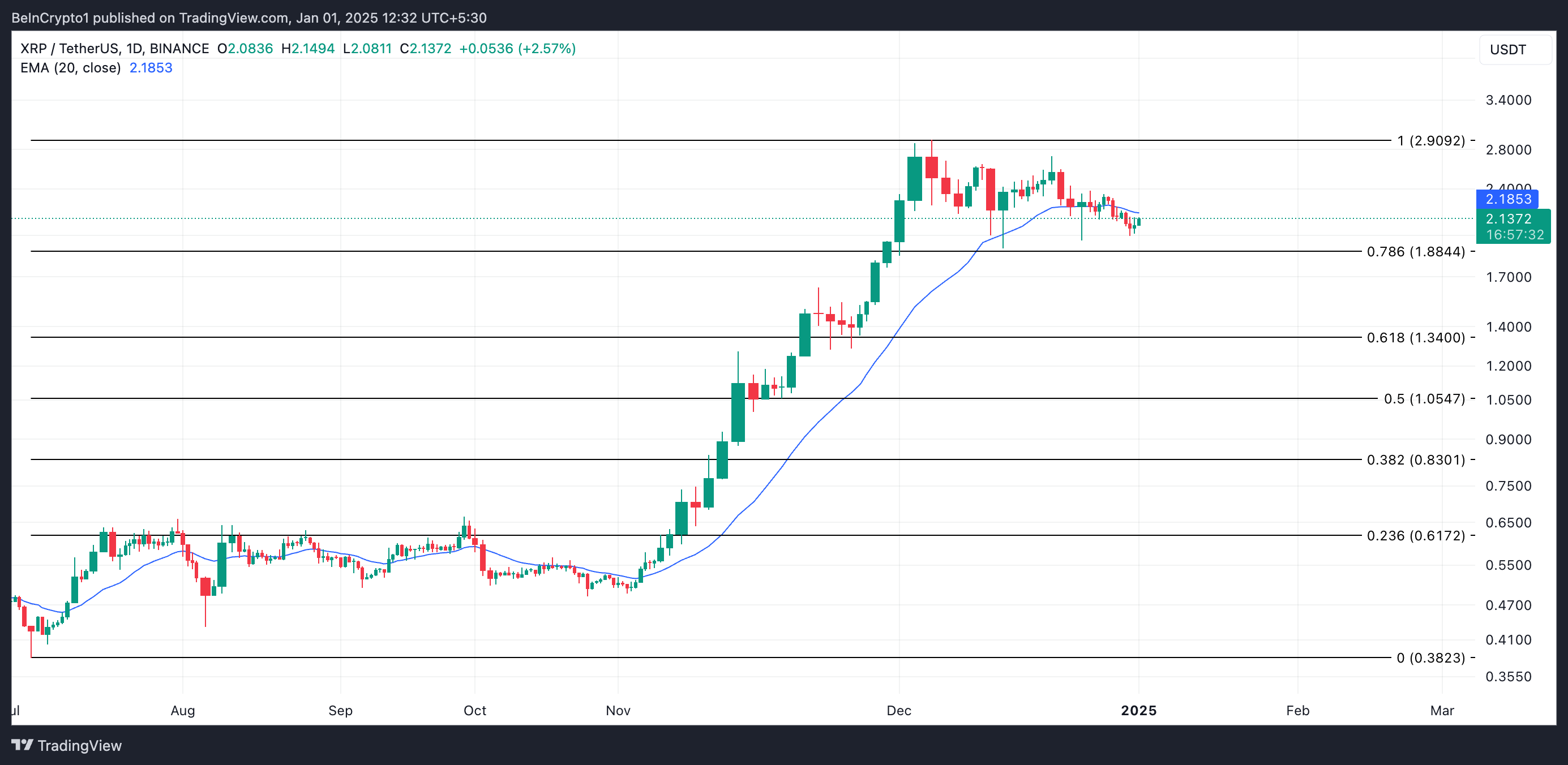This screenshot has width=1568, height=765.
Task: Click the 0.236 (0.6172) retracement label
Action: point(1415,536)
